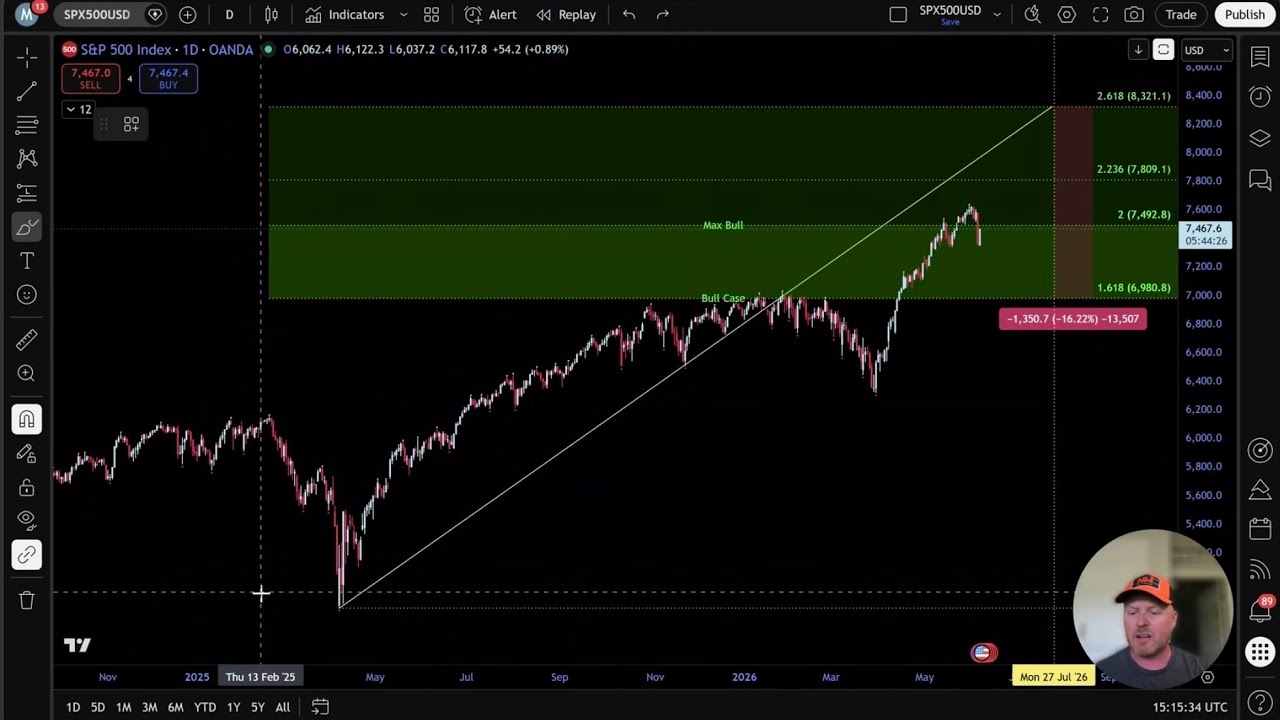Toggle magnet mode for drawings
The width and height of the screenshot is (1280, 720).
click(x=27, y=419)
